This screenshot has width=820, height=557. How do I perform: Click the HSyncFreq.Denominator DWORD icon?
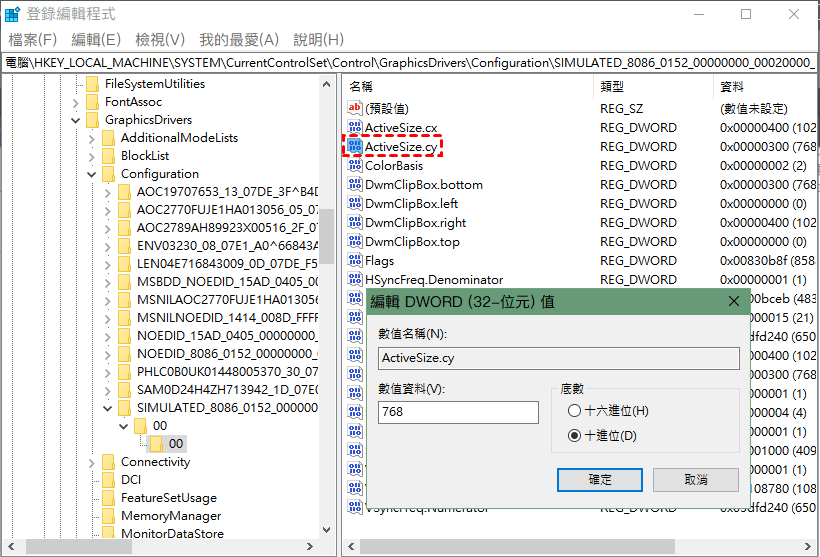(x=355, y=279)
